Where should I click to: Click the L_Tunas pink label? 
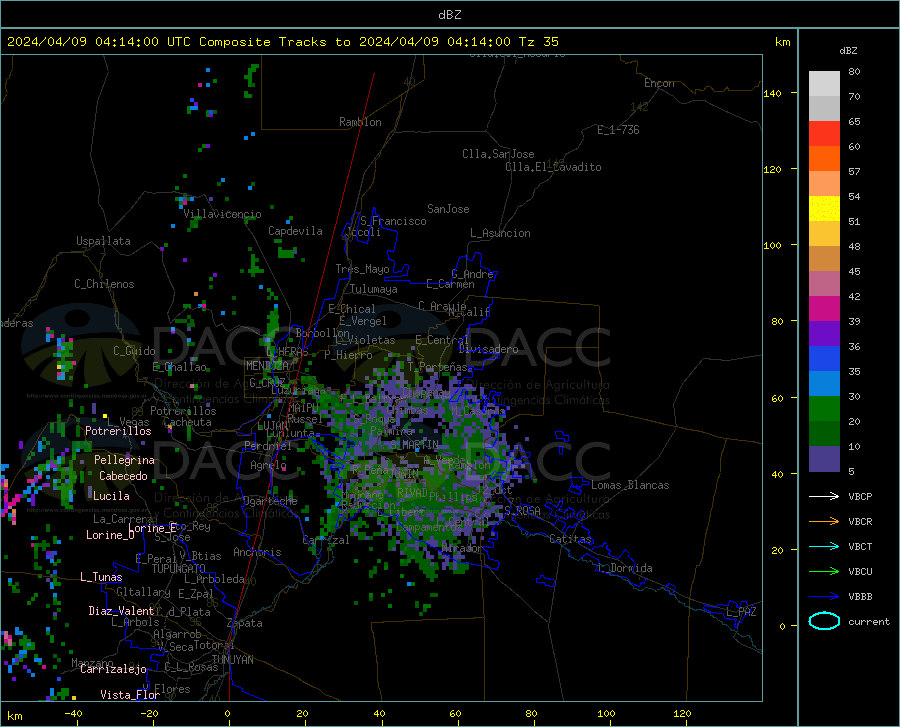[101, 577]
